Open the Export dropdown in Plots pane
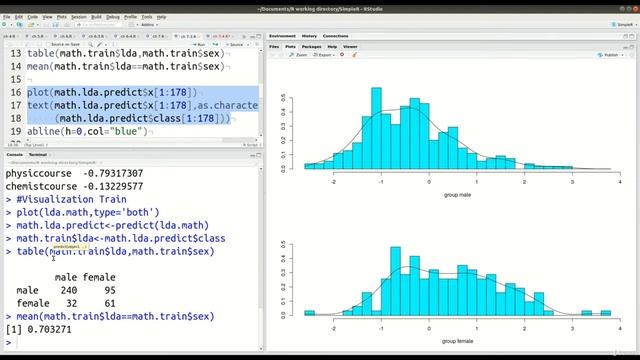This screenshot has height=360, width=640. coord(324,55)
